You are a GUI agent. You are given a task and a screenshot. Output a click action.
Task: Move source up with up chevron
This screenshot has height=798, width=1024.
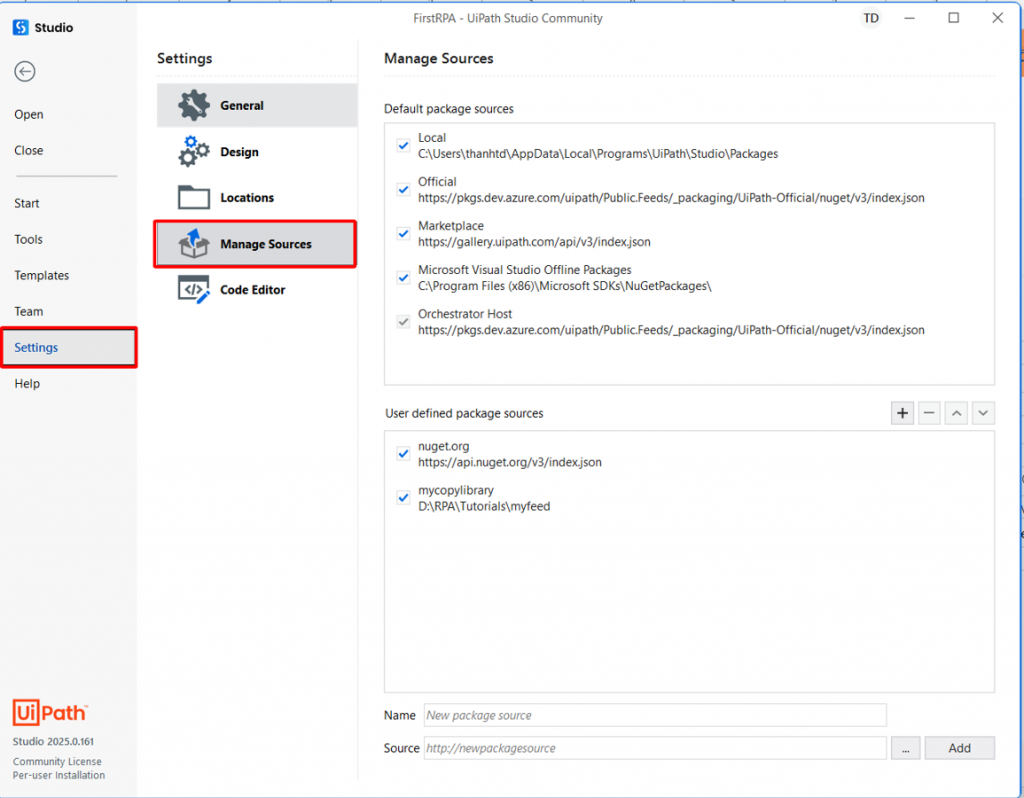click(x=956, y=413)
